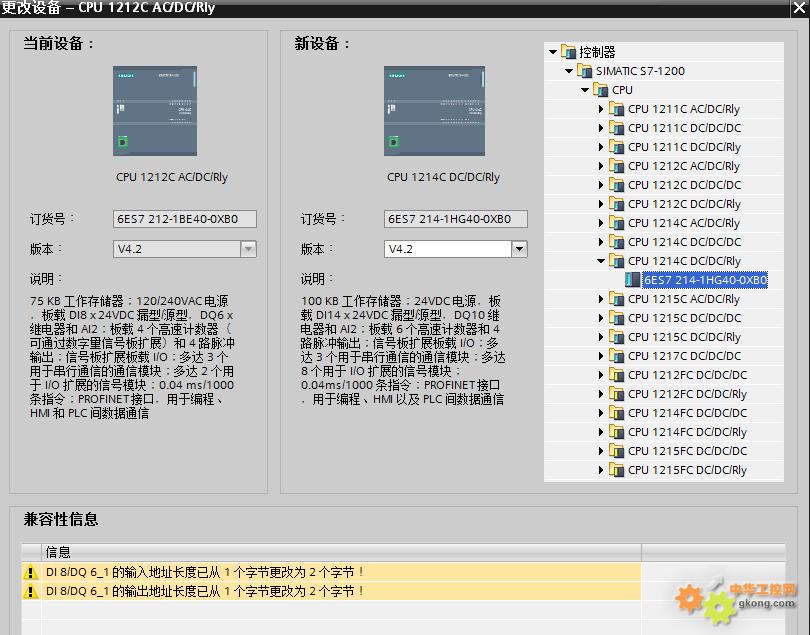
Task: Expand CPU 1212C AC/DC/Rly tree arrow
Action: click(x=601, y=166)
